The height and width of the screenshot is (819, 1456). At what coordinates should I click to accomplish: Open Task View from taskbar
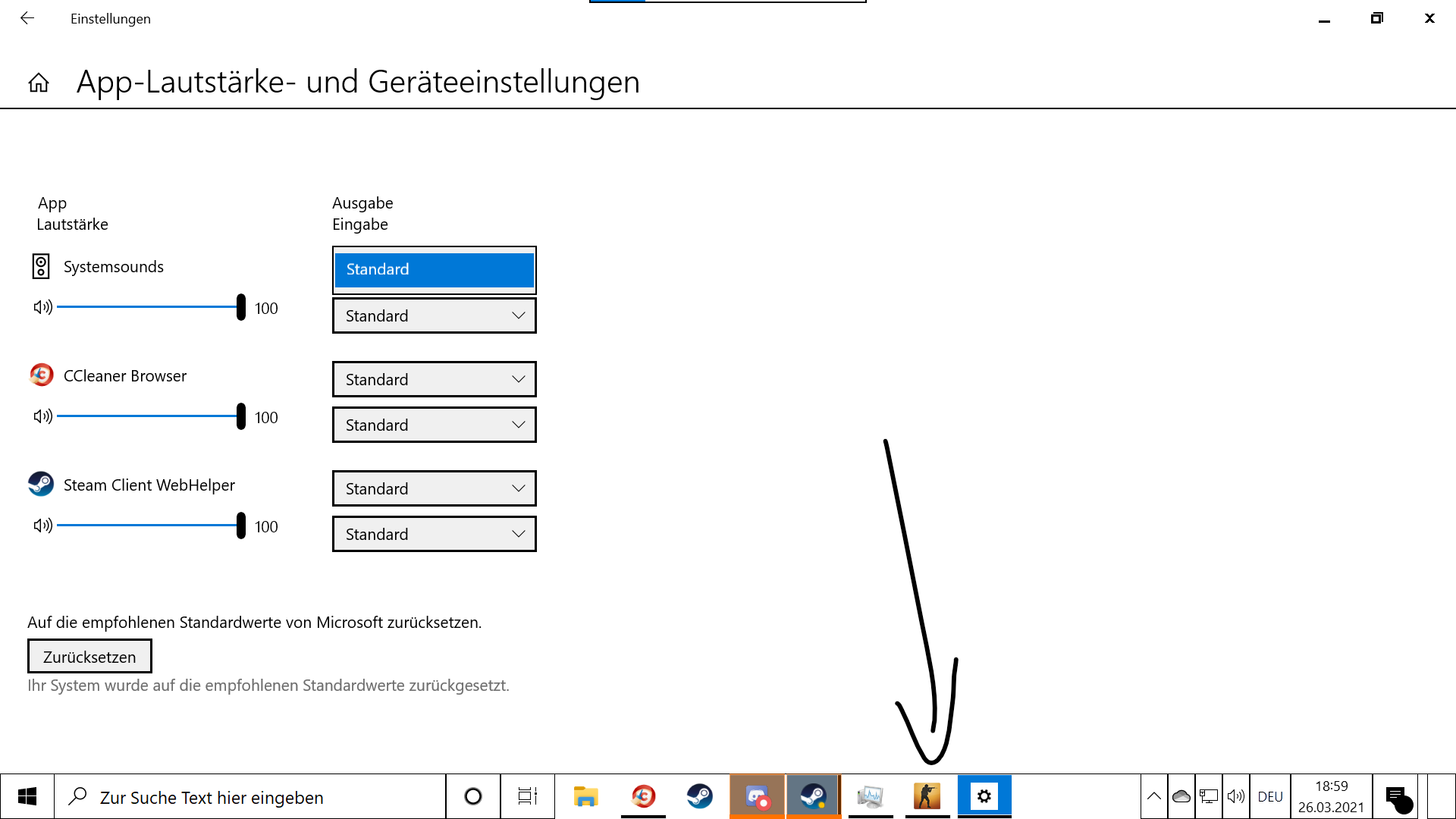pos(527,796)
